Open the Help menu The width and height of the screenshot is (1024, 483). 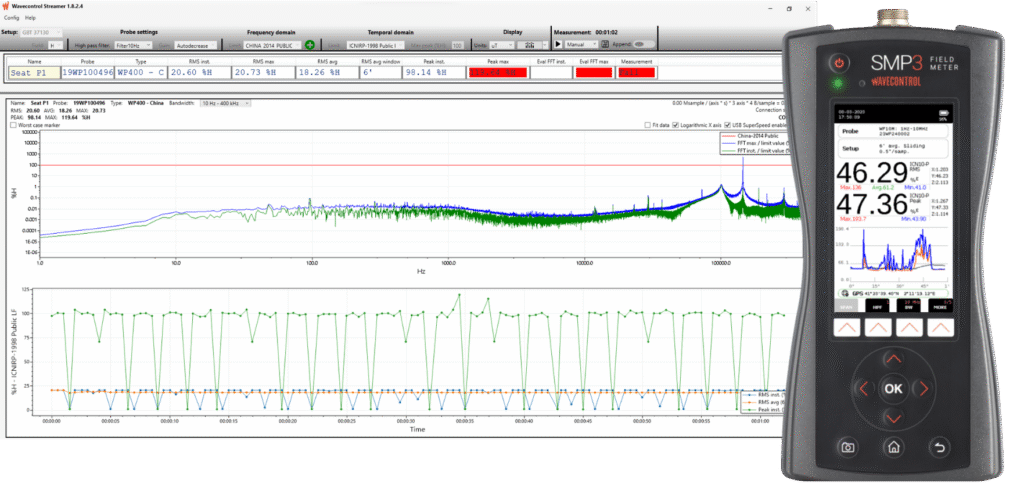coord(30,18)
